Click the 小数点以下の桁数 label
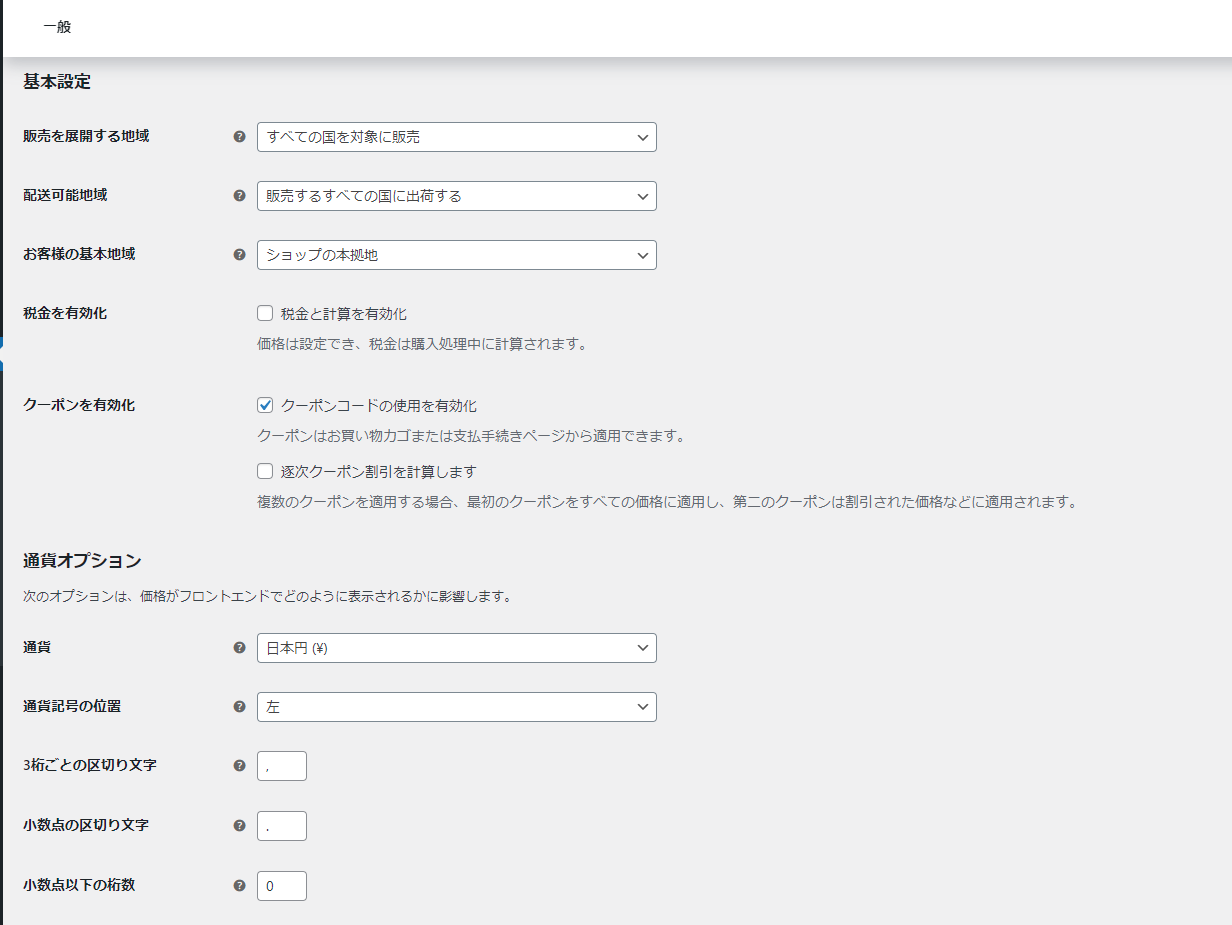 tap(79, 885)
